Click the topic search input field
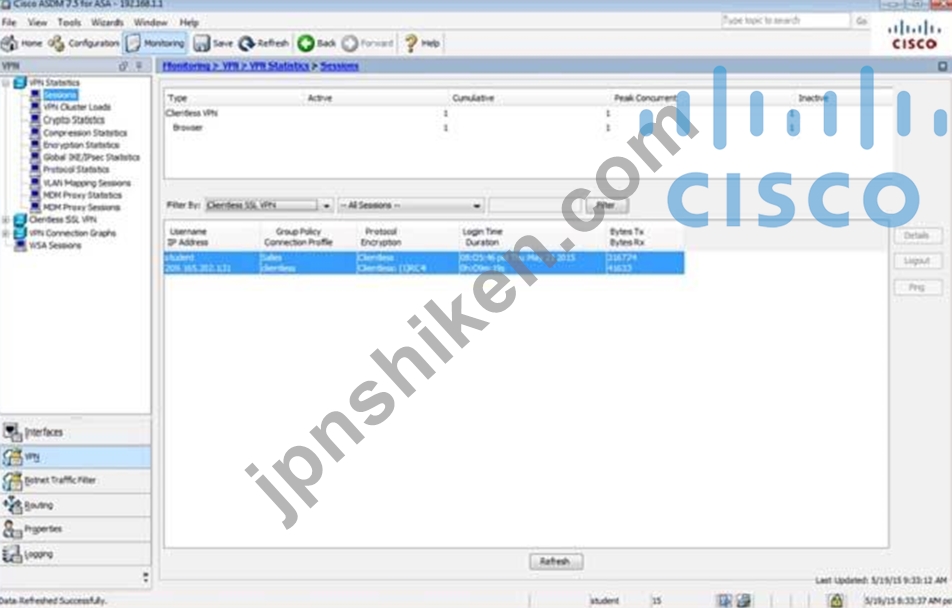The image size is (952, 608). [786, 21]
